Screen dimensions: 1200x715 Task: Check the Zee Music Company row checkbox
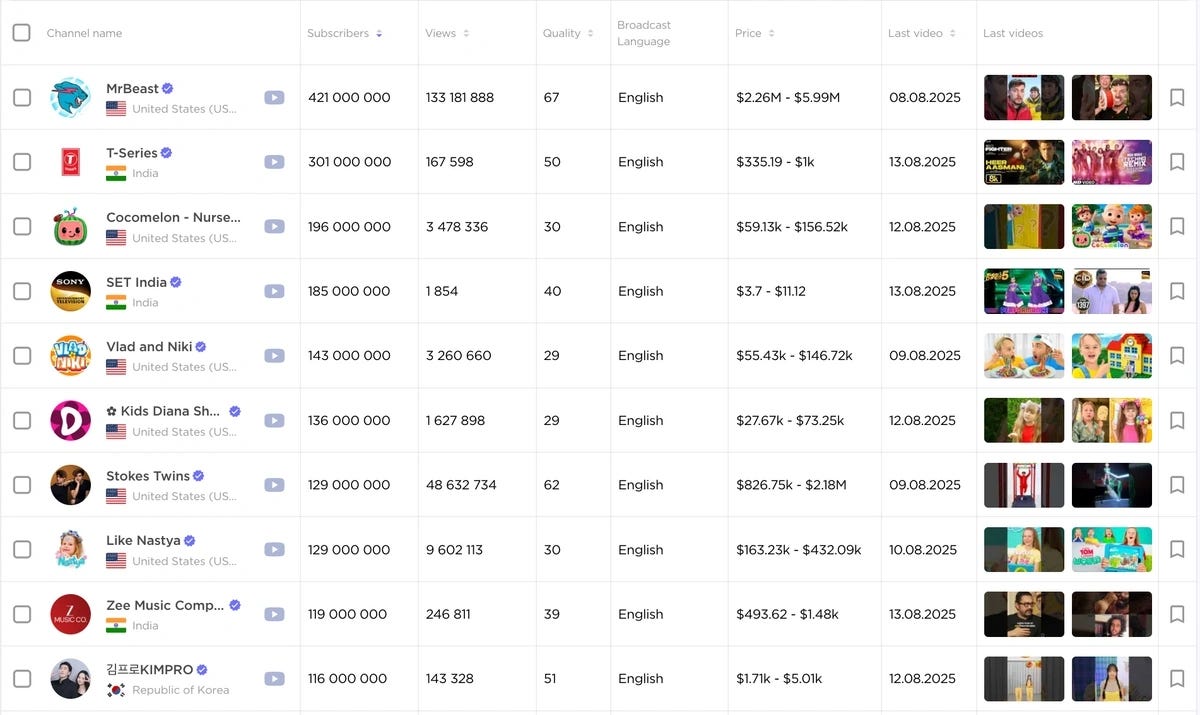click(21, 614)
